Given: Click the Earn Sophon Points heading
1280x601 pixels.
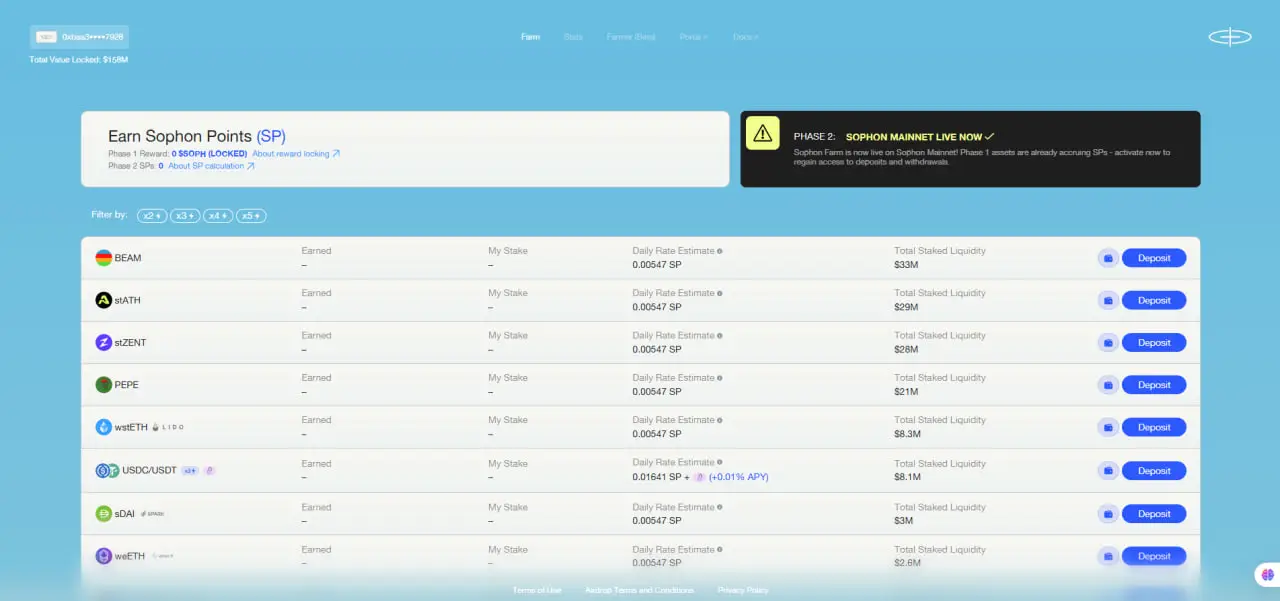Looking at the screenshot, I should 197,136.
